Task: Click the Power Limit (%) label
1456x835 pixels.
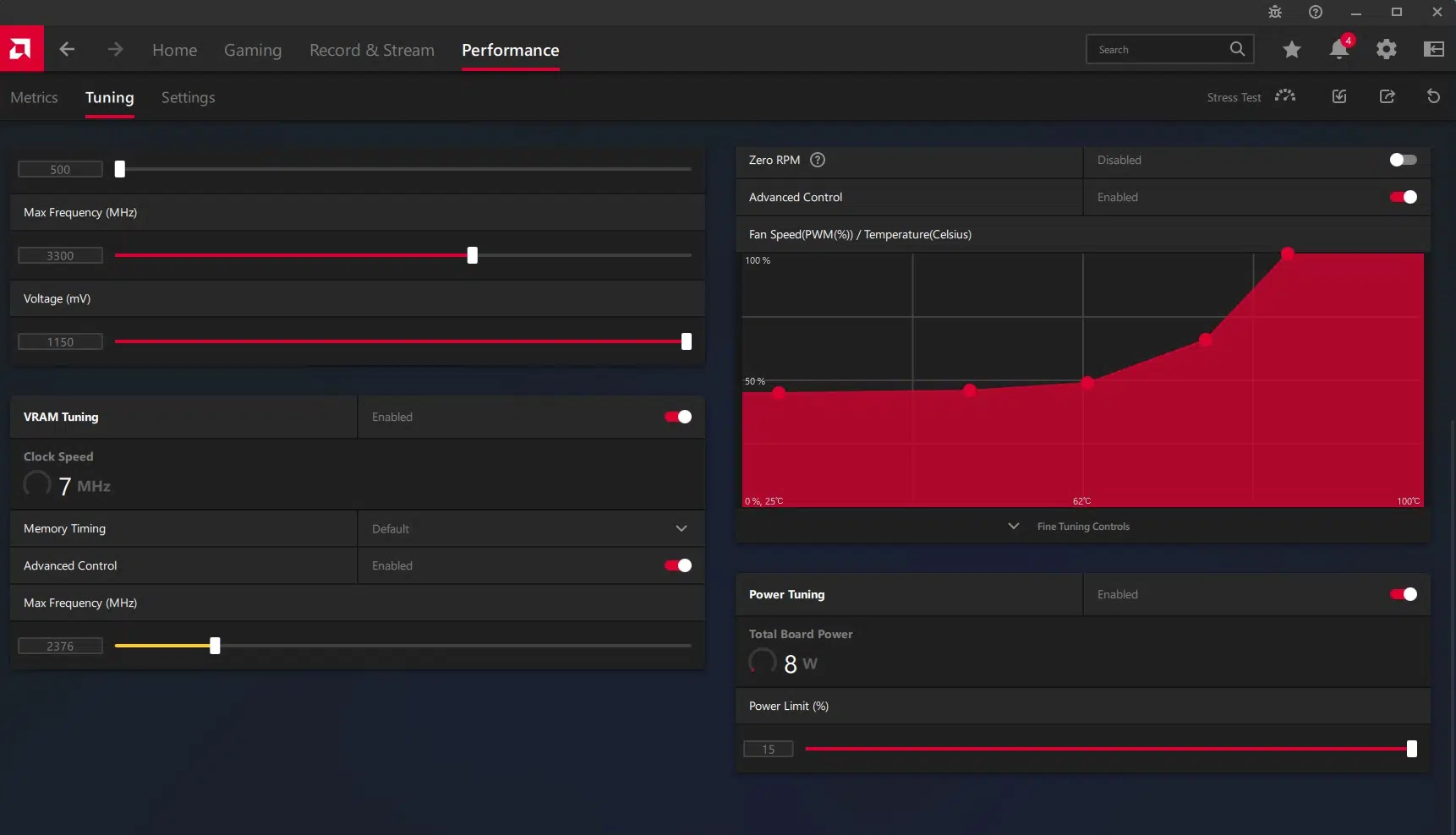Action: click(789, 706)
